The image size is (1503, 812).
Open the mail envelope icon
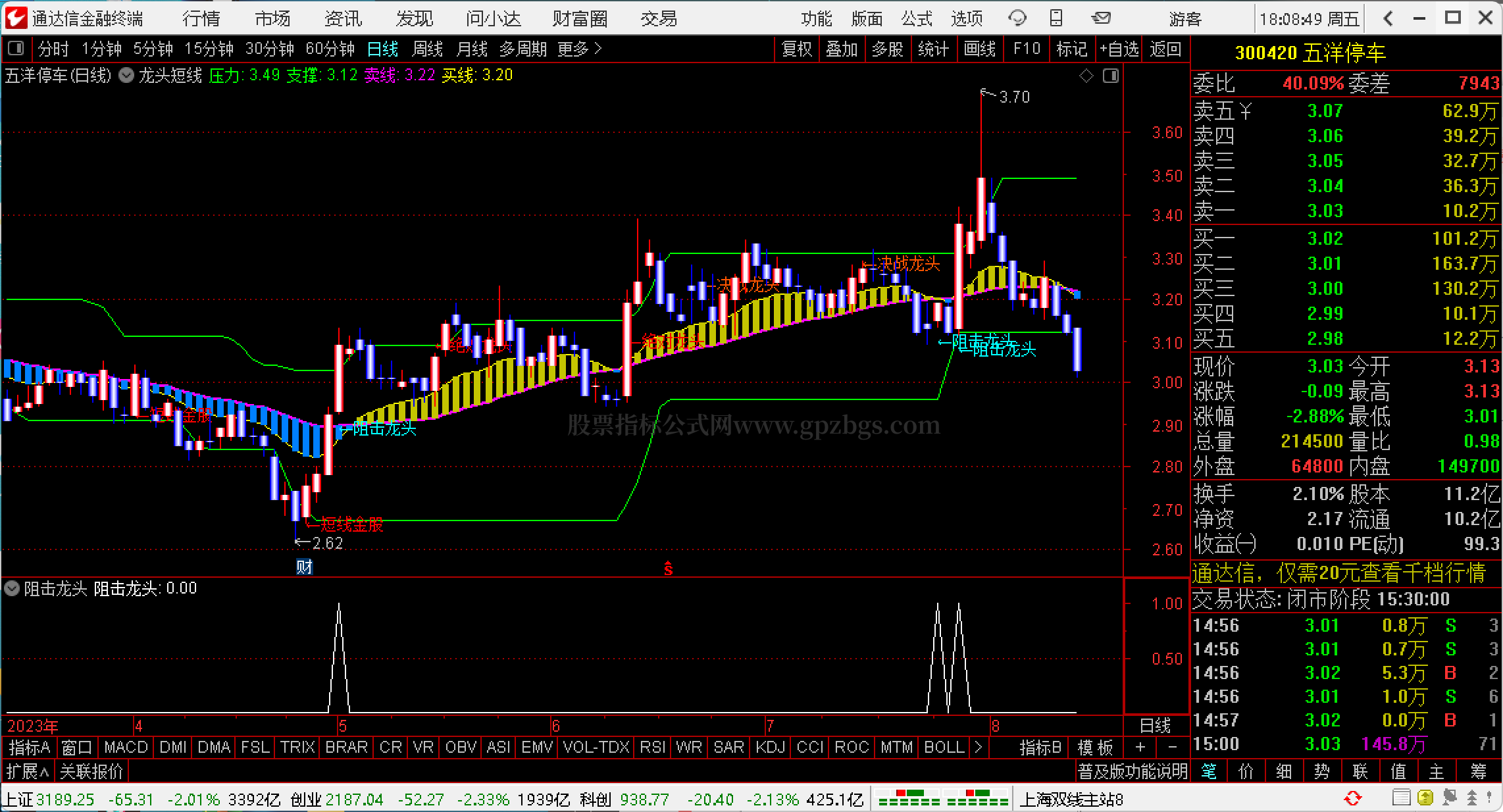pos(1101,18)
